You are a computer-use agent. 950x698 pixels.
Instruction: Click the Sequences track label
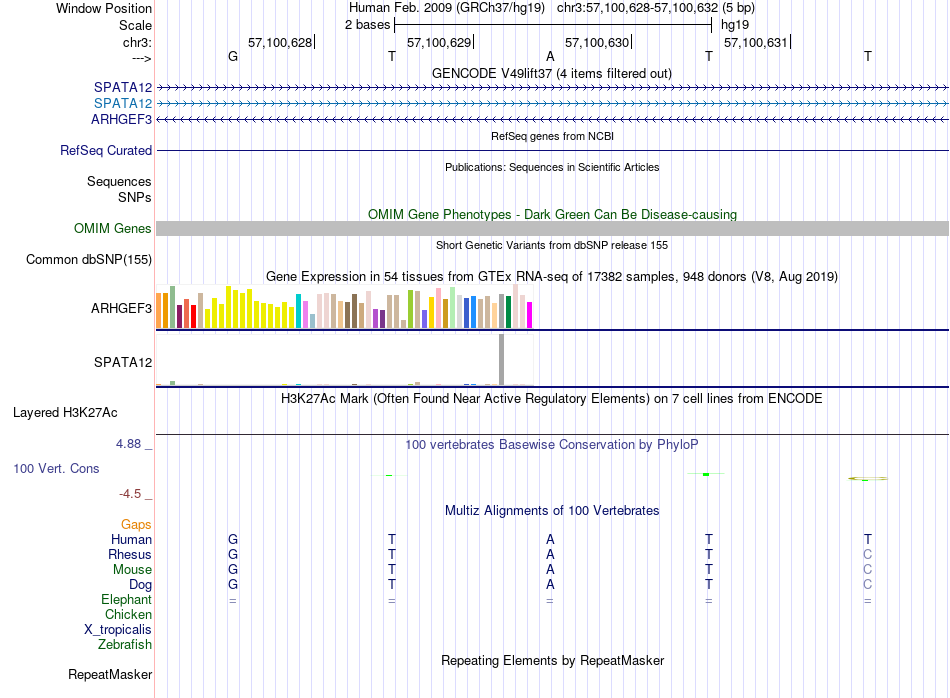point(119,181)
